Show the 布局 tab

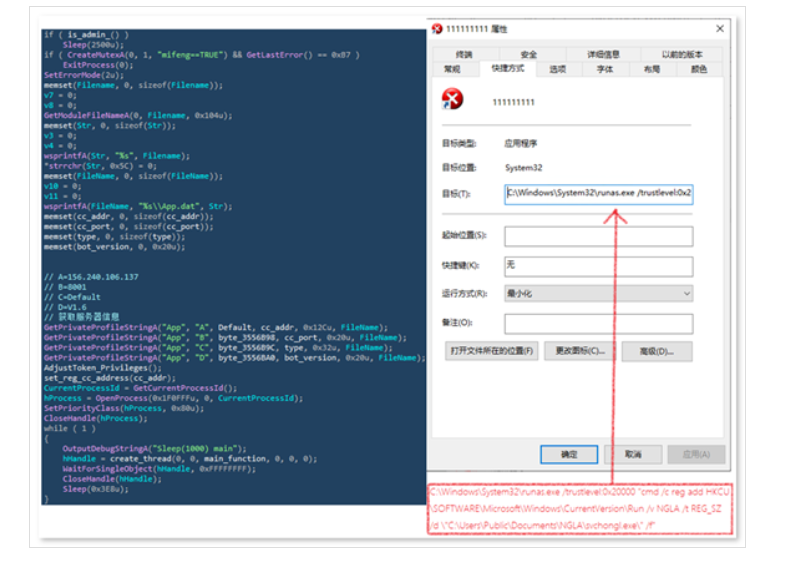point(652,69)
